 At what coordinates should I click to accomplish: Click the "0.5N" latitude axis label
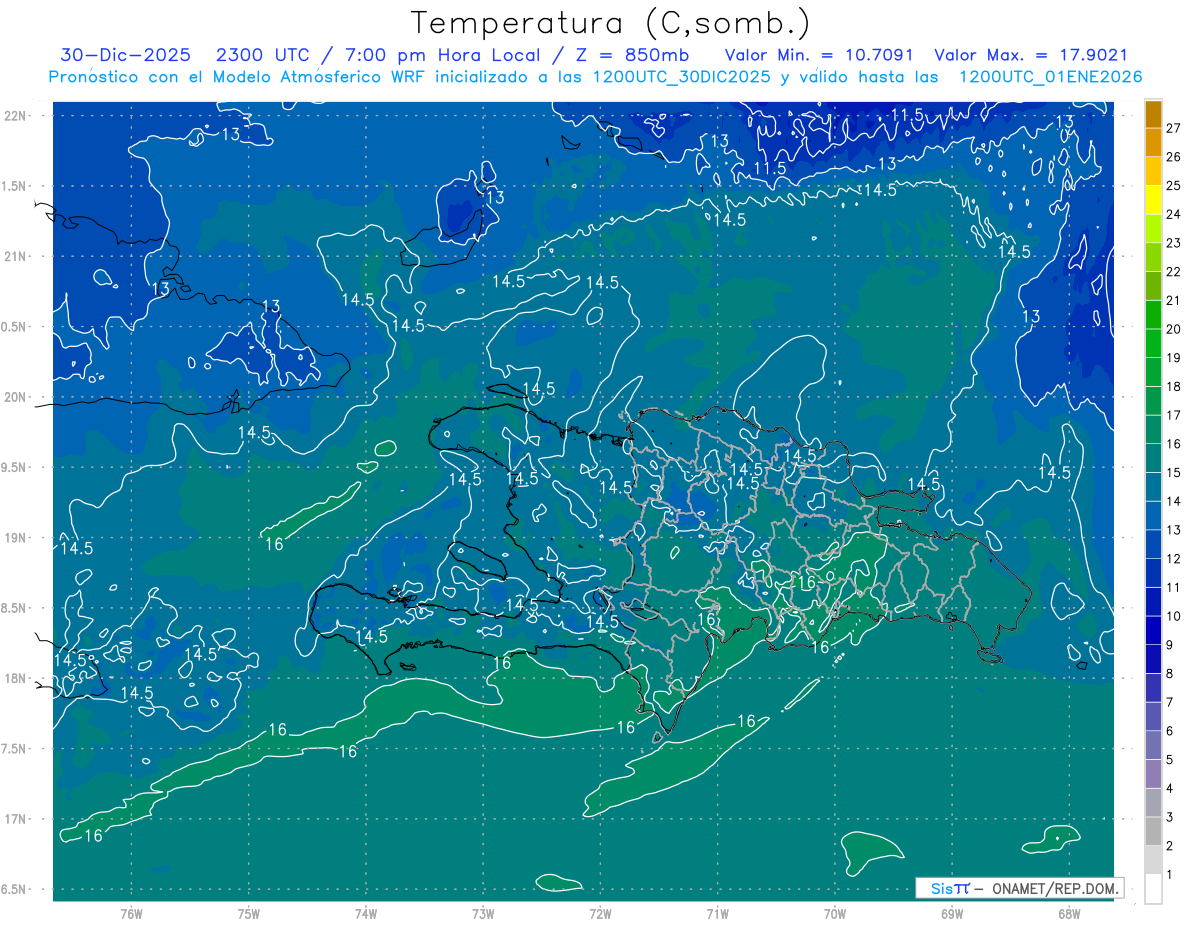[x=15, y=327]
